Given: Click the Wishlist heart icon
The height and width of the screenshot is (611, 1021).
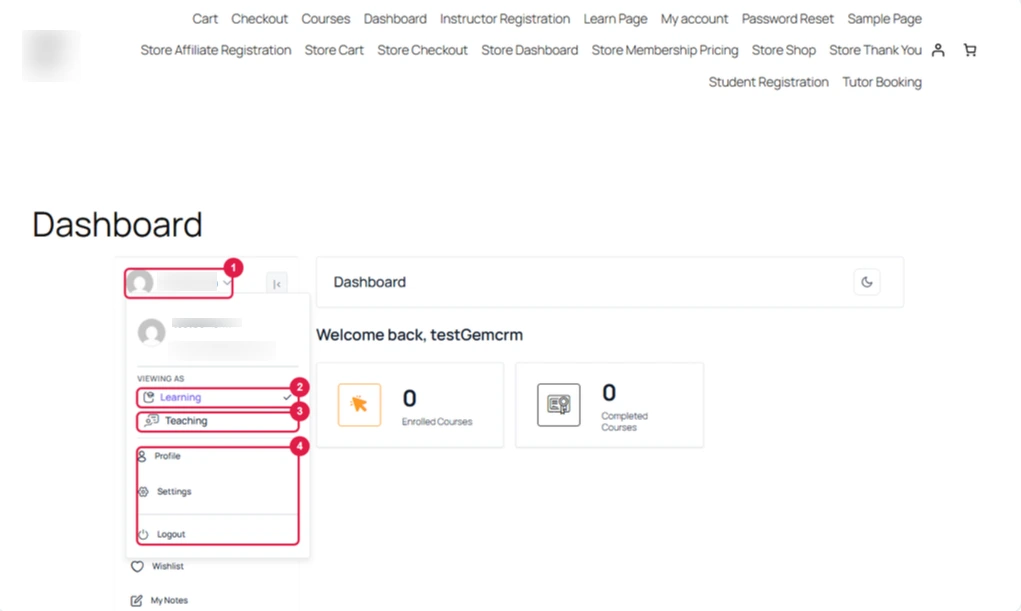Looking at the screenshot, I should tap(137, 566).
